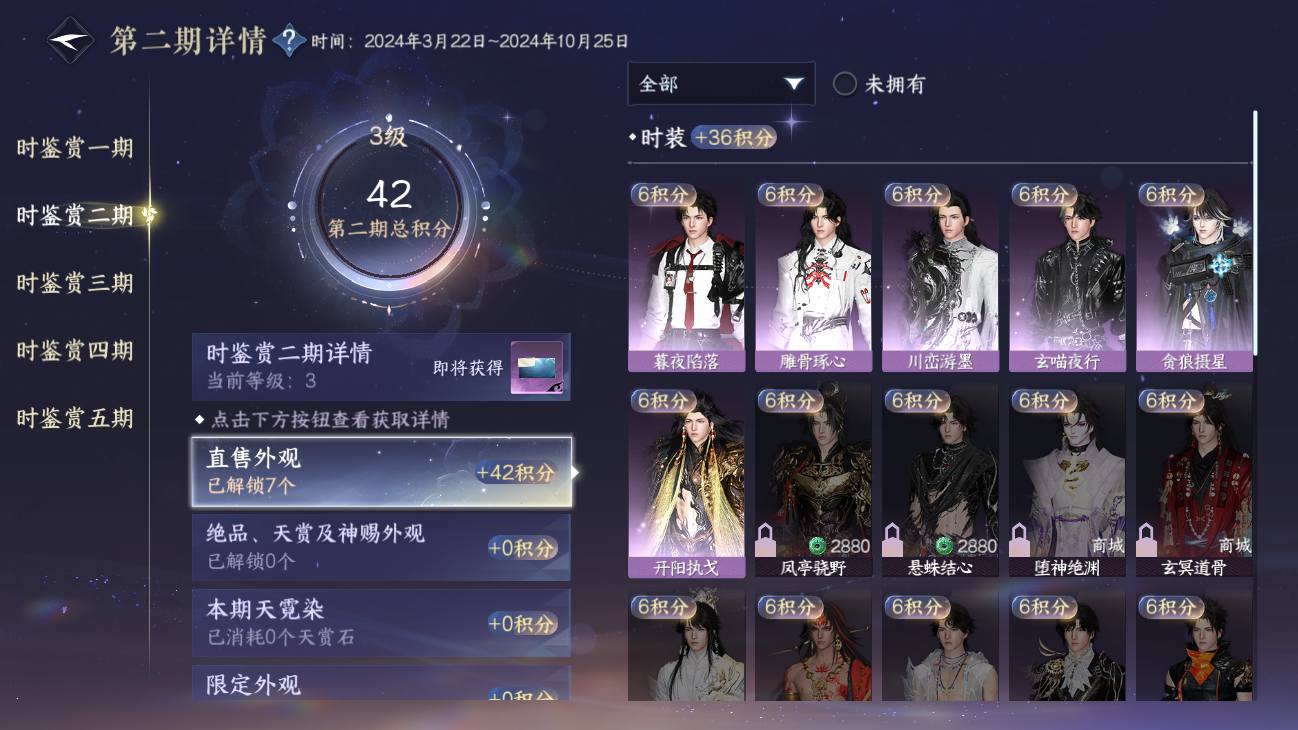Click lock icon on 堕神绝渊 outfit

pos(1019,540)
